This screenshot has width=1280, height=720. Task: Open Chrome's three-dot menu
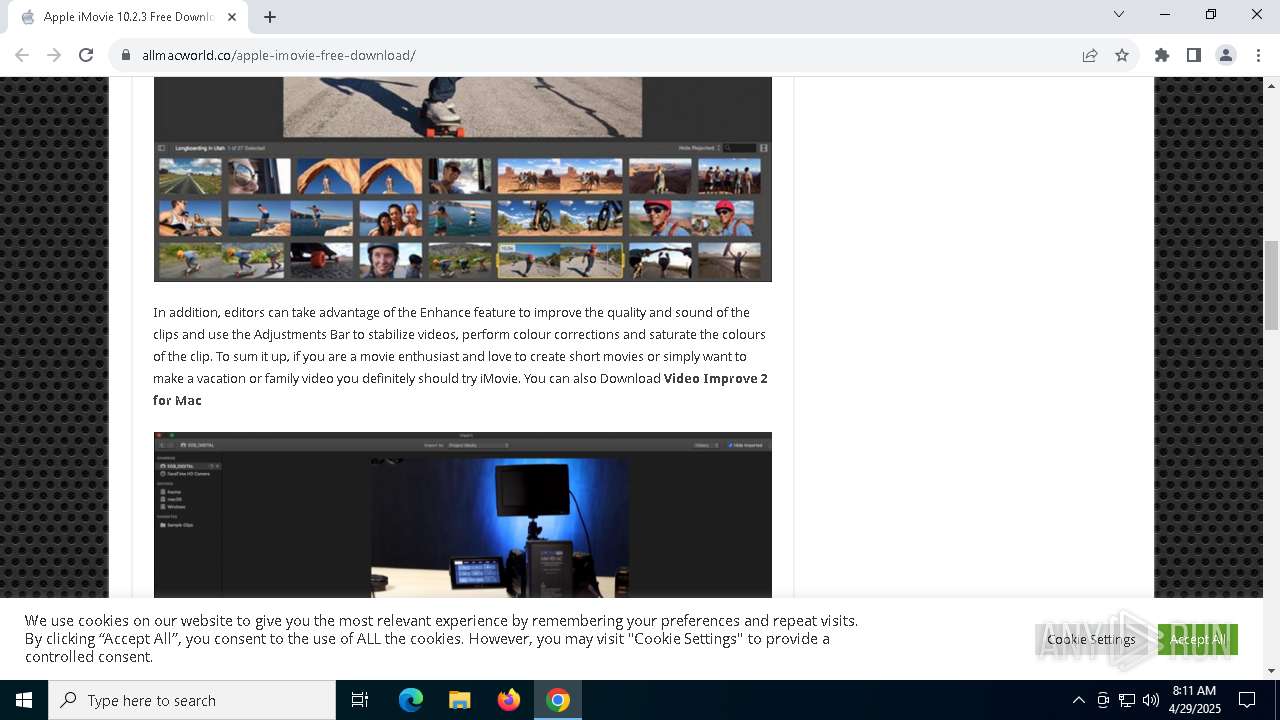[1258, 55]
